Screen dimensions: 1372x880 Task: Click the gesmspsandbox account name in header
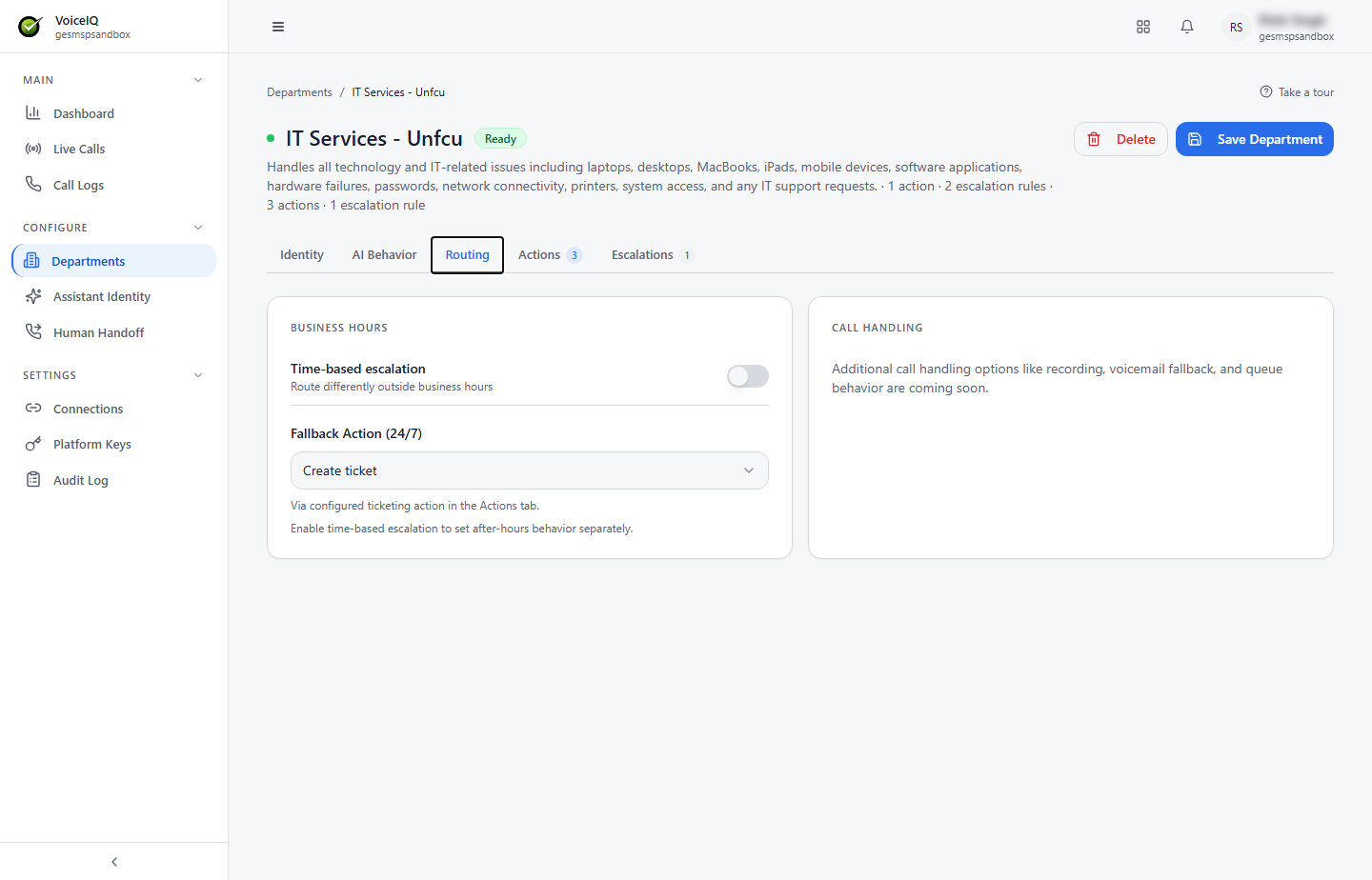click(1296, 36)
